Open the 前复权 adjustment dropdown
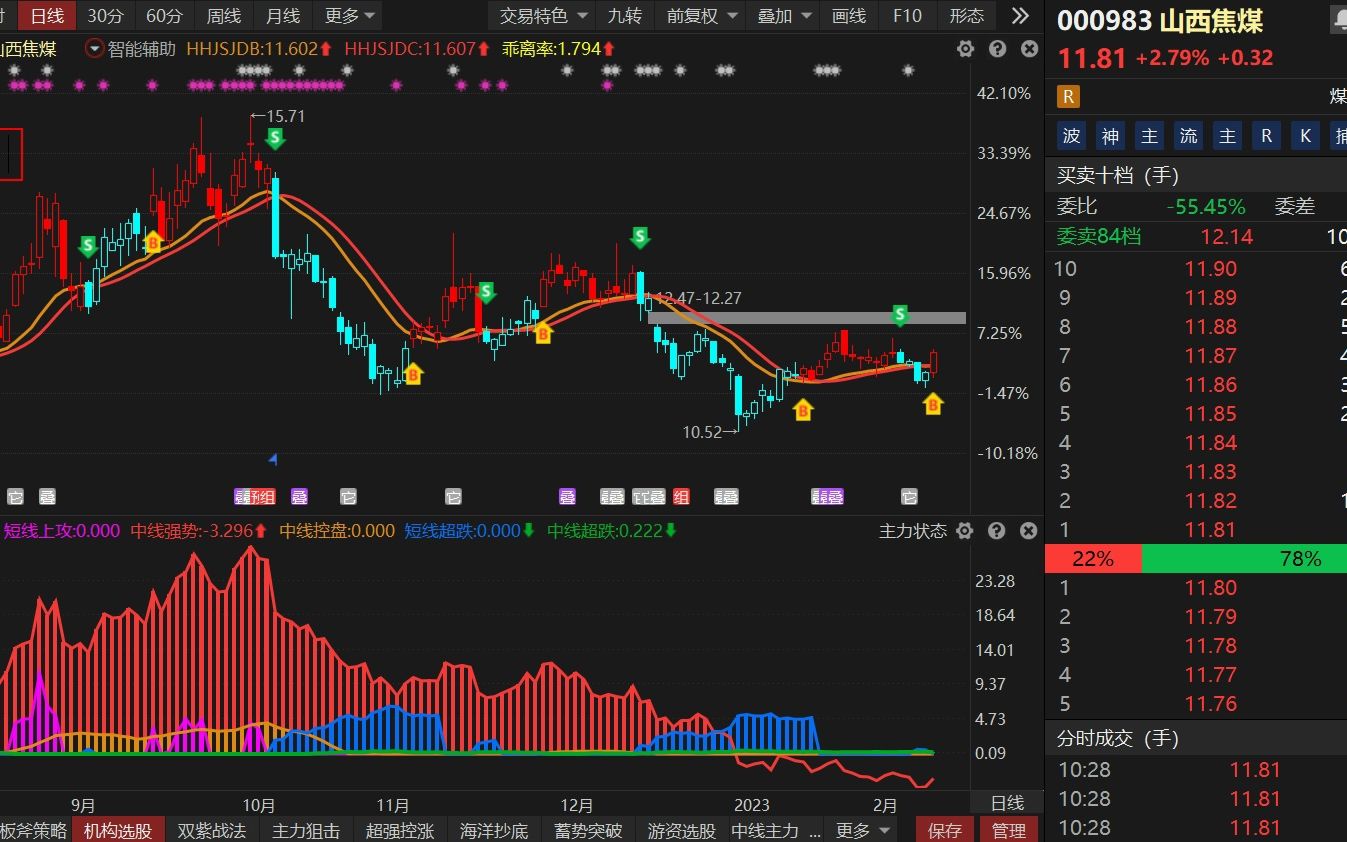This screenshot has width=1347, height=842. [x=702, y=15]
